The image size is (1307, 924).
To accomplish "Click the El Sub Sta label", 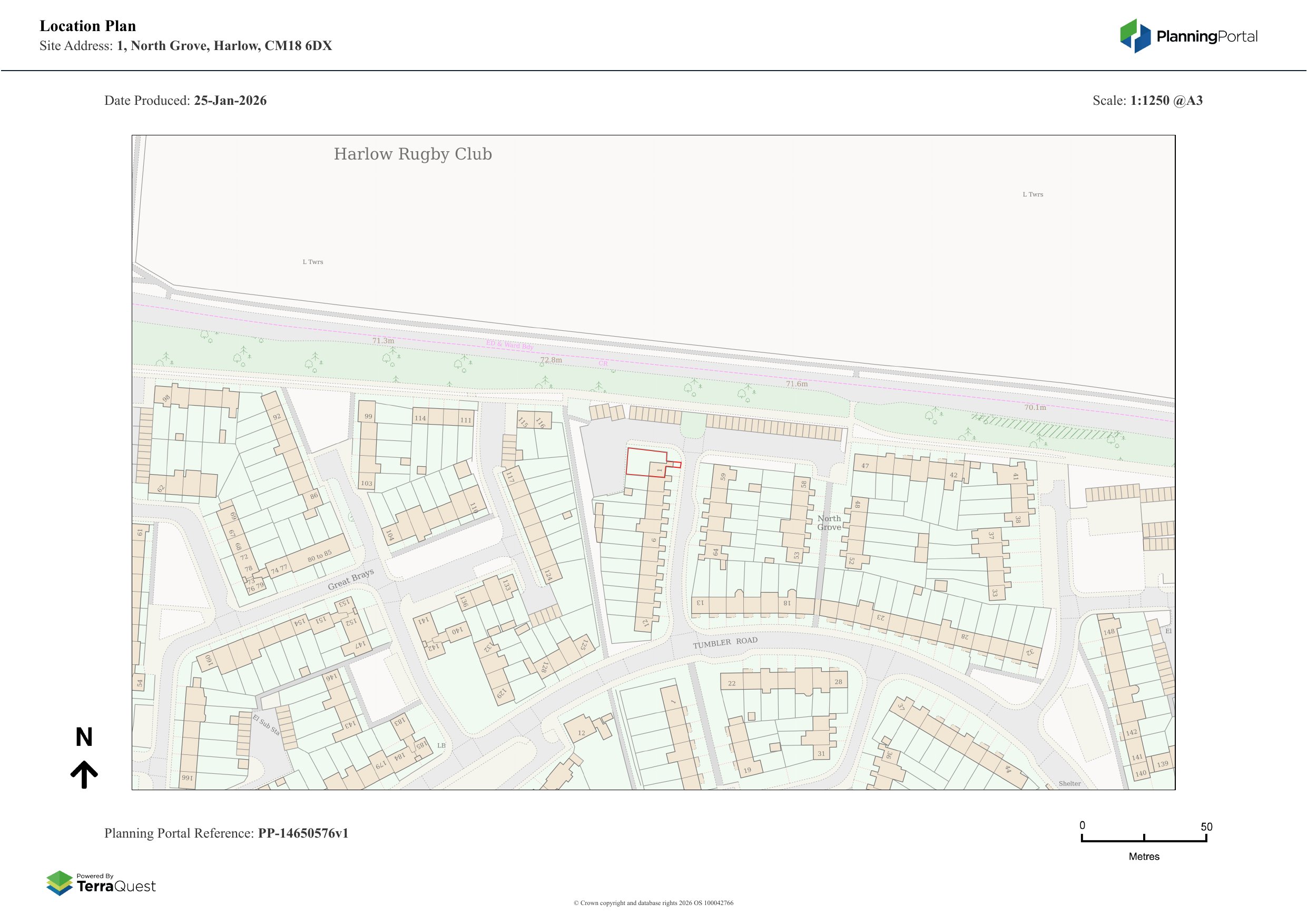I will pyautogui.click(x=267, y=725).
